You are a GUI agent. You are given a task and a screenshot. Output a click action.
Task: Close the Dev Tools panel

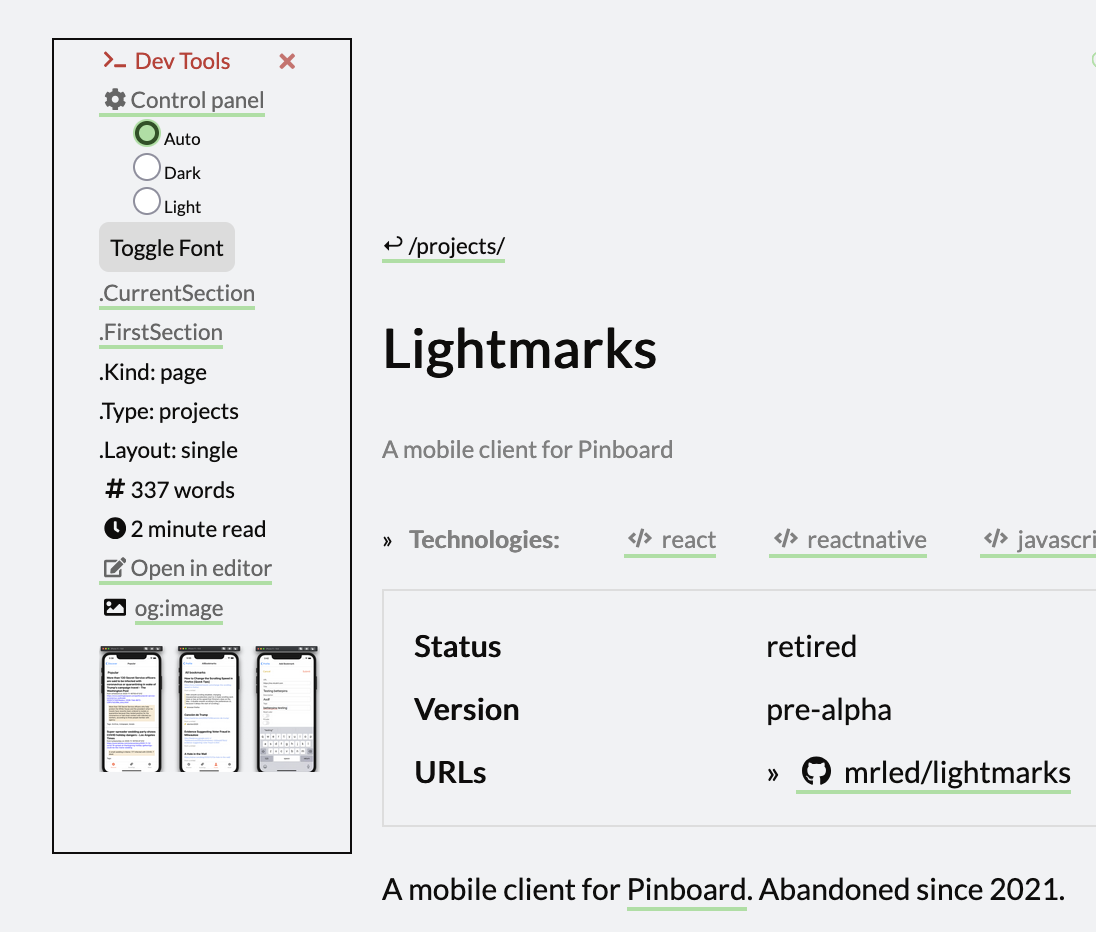[287, 62]
